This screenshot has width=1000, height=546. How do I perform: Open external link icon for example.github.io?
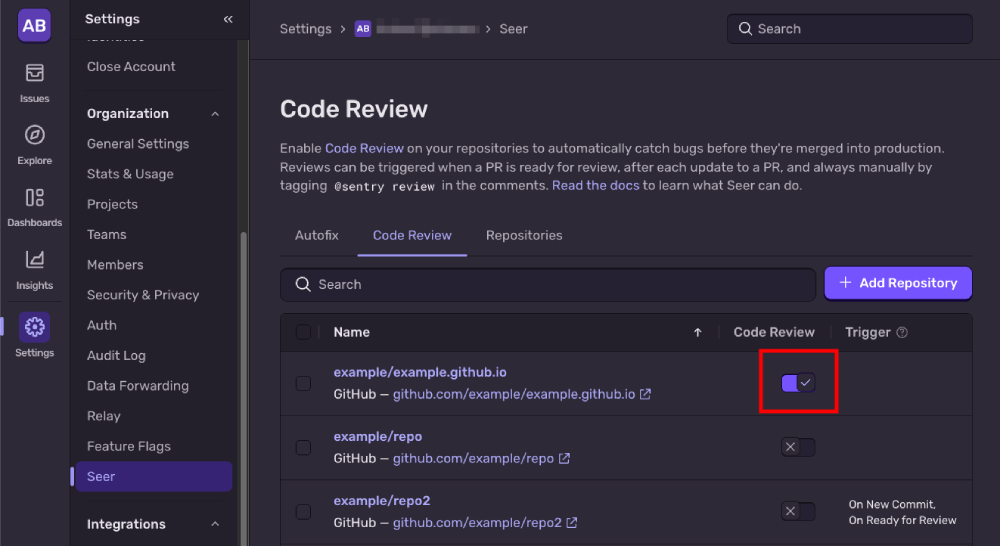[645, 394]
